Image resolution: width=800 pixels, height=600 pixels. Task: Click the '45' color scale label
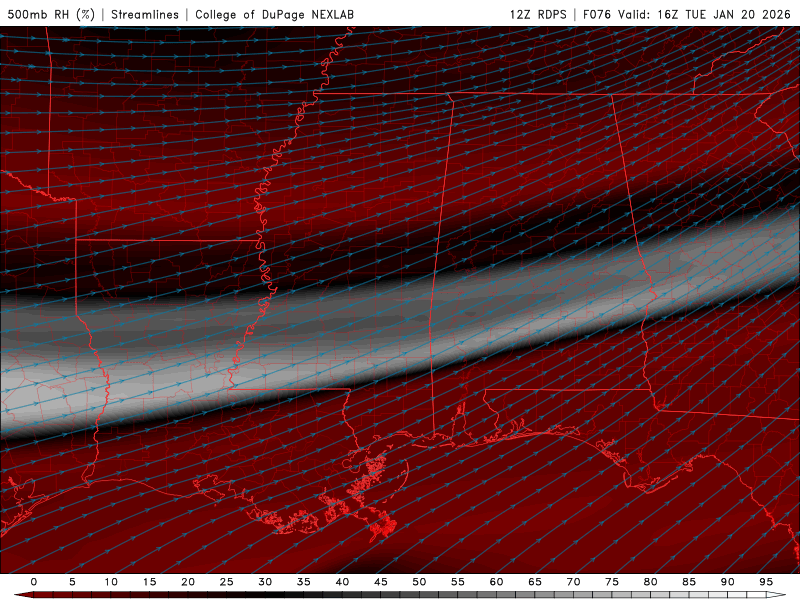[x=381, y=582]
